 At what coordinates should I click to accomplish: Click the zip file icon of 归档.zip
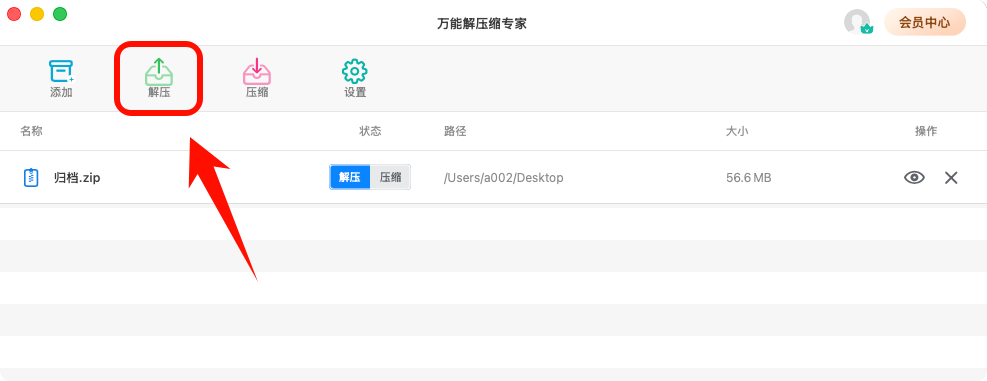pos(31,178)
